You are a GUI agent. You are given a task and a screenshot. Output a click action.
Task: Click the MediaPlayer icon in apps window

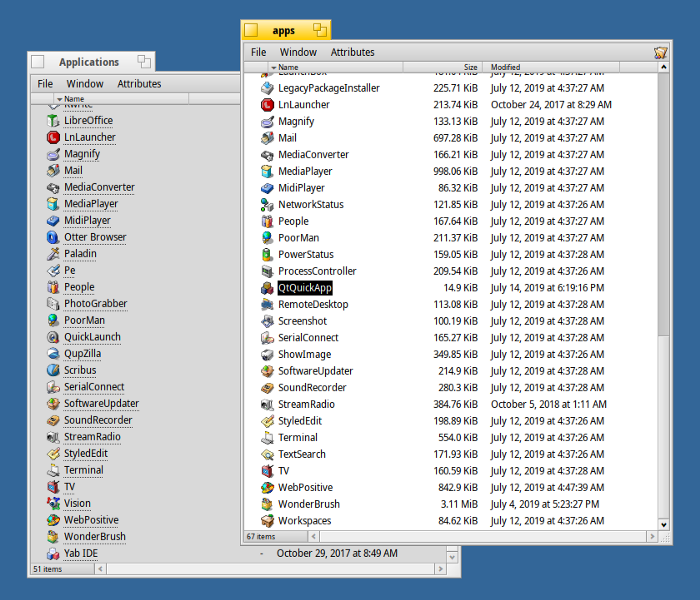click(267, 171)
